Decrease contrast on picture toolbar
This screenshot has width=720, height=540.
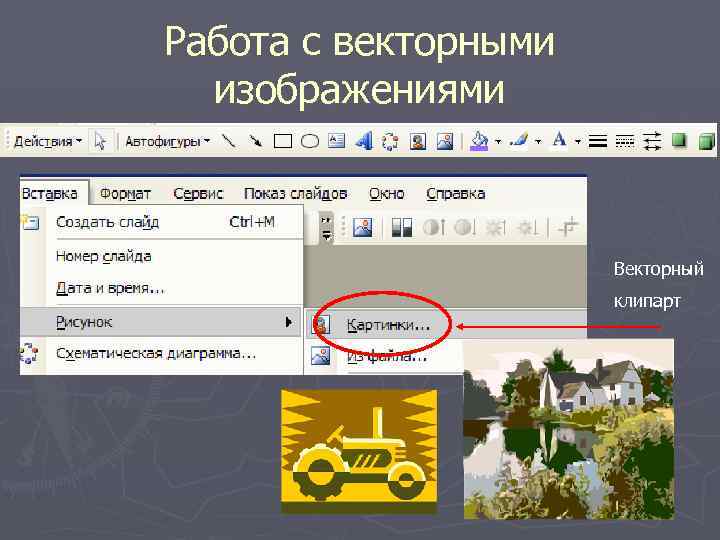tap(465, 227)
